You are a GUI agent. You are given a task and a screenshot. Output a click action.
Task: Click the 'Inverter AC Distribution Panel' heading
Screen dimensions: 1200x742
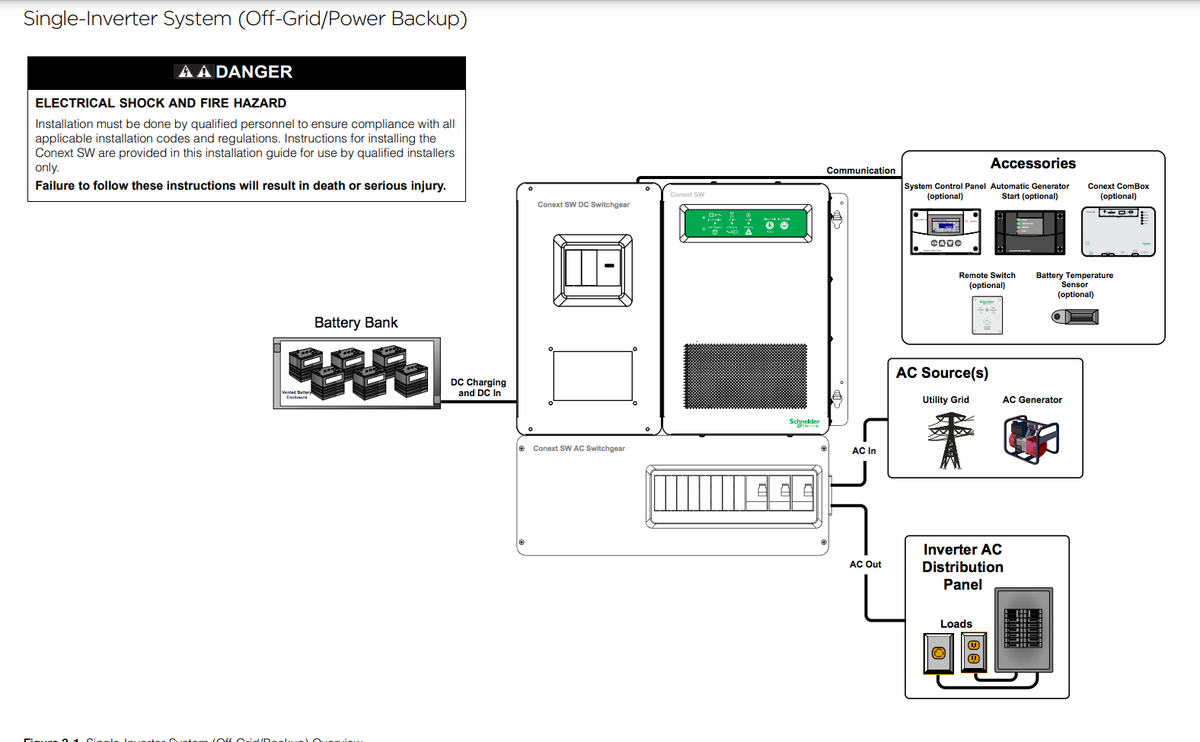[x=962, y=567]
